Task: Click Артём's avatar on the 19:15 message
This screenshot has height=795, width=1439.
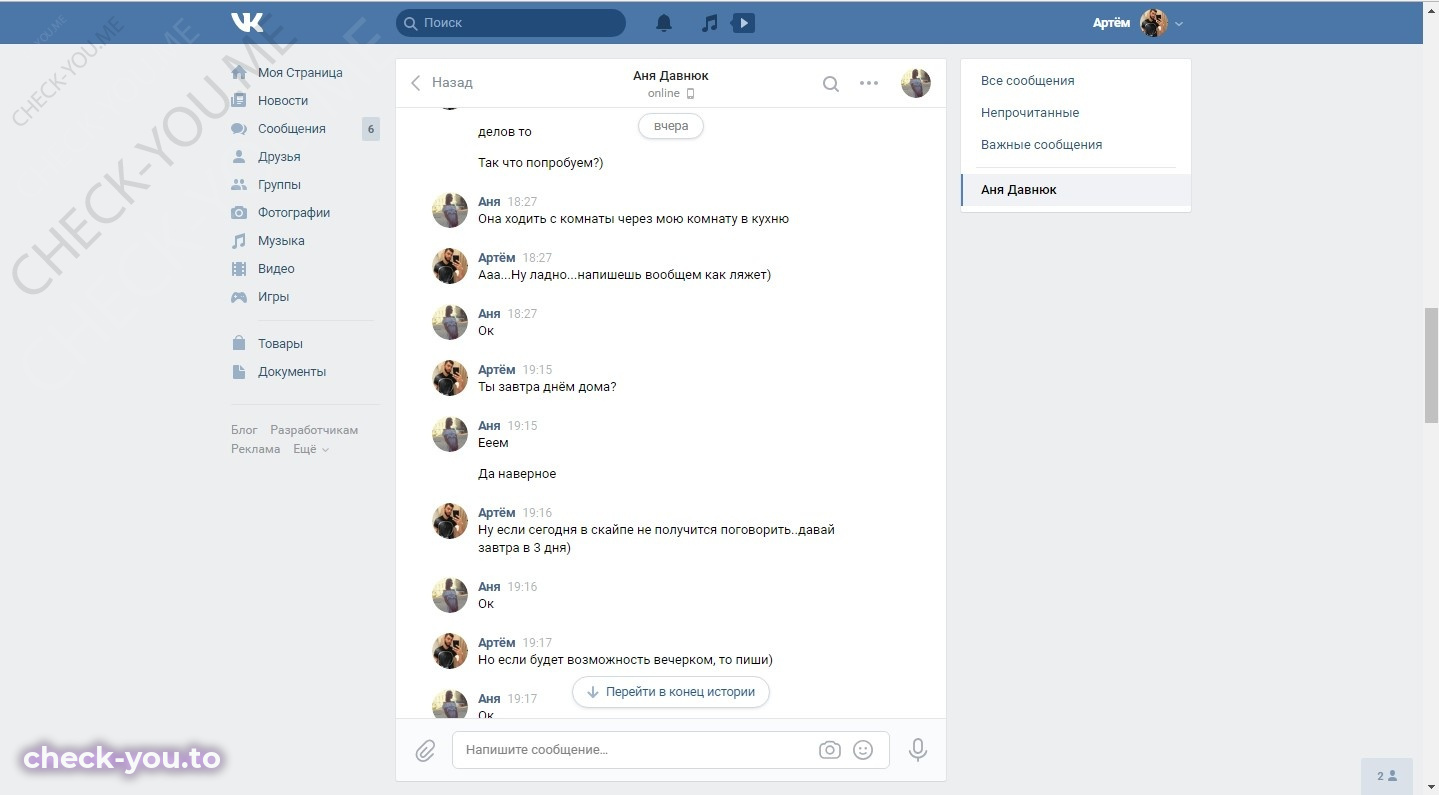Action: [x=450, y=378]
